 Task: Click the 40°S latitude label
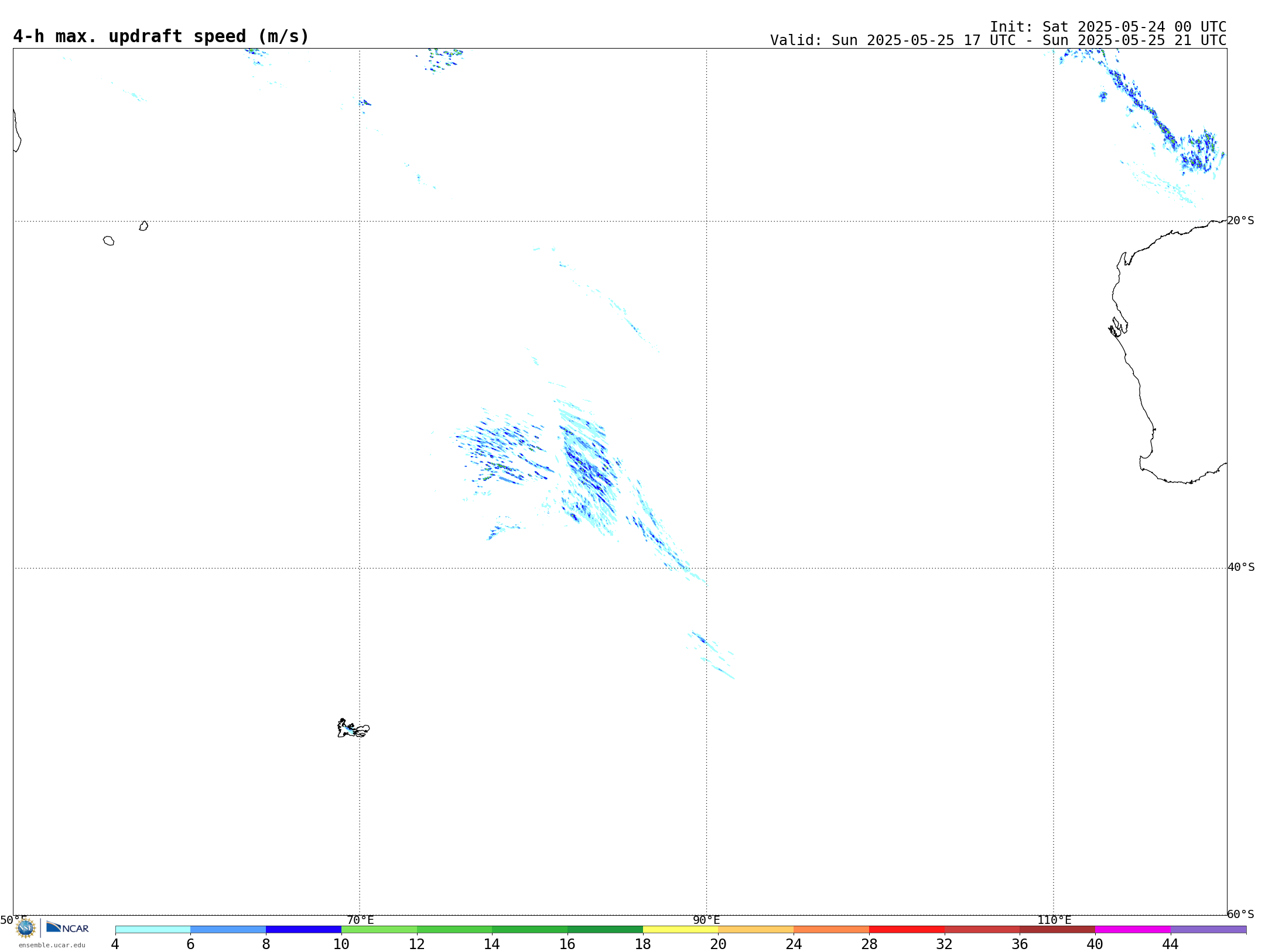click(x=1241, y=567)
